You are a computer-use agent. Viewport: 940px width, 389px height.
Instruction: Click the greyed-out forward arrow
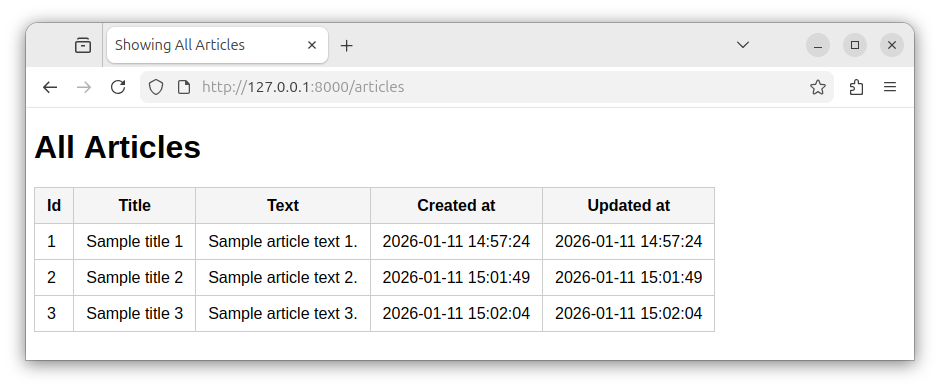[x=84, y=88]
